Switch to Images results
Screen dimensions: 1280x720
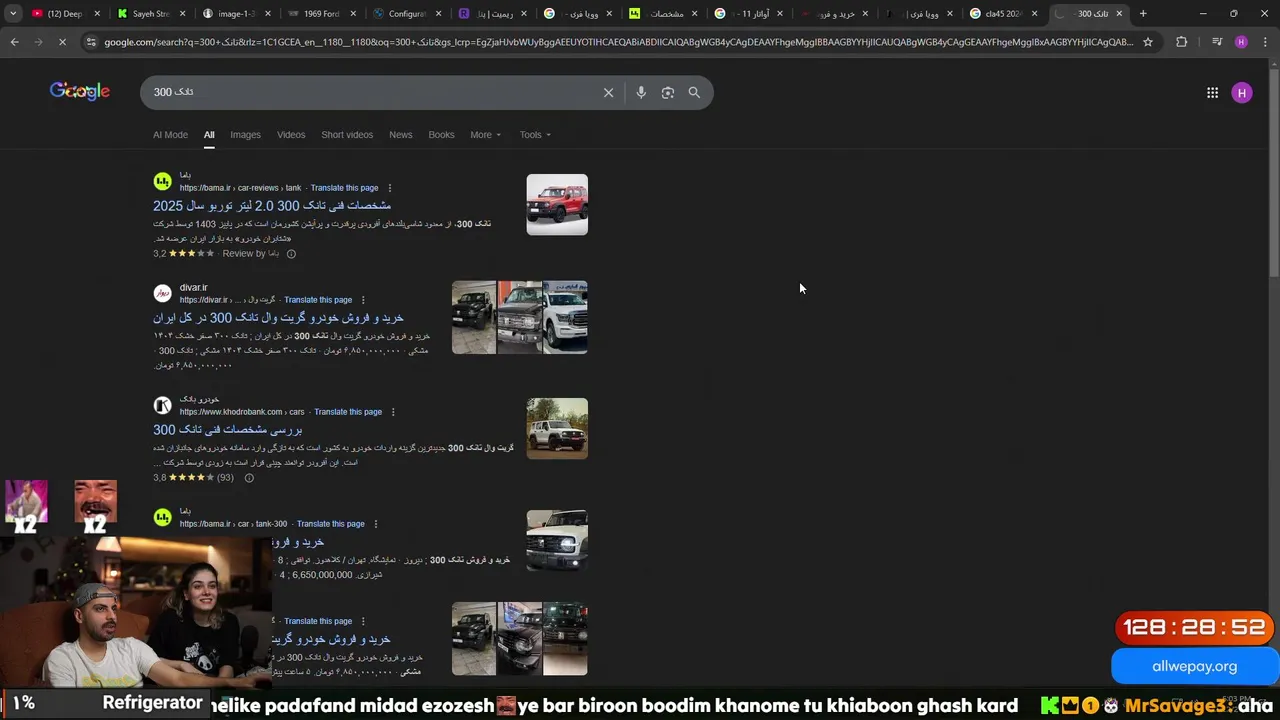click(245, 135)
